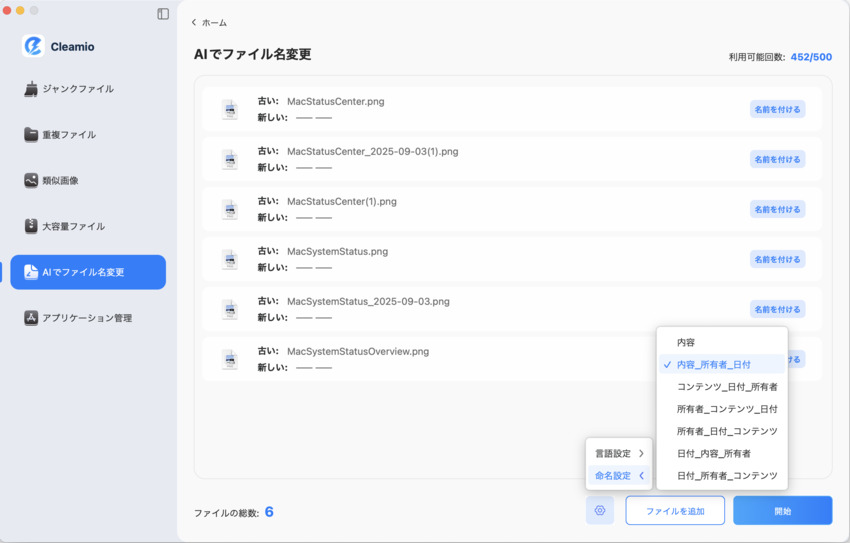Click the ジャンクファイル broom icon

tap(31, 89)
